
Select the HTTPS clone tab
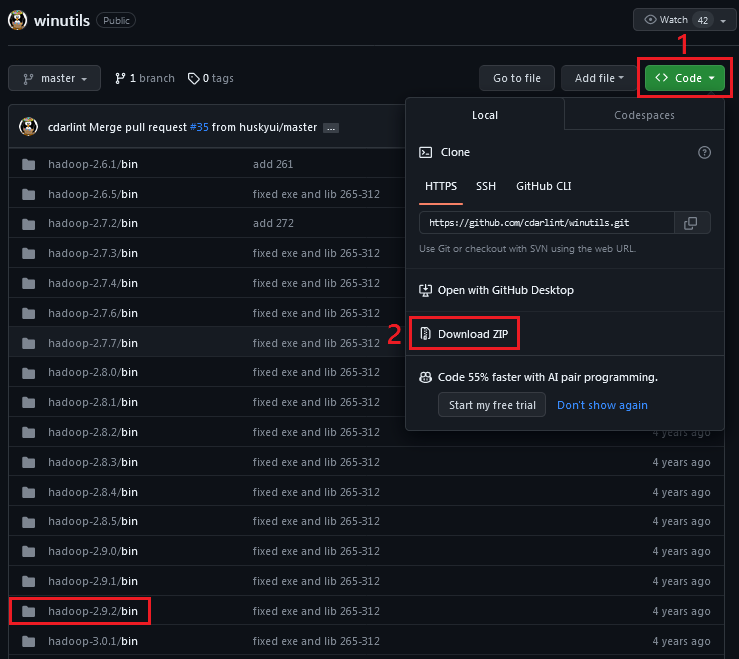441,186
